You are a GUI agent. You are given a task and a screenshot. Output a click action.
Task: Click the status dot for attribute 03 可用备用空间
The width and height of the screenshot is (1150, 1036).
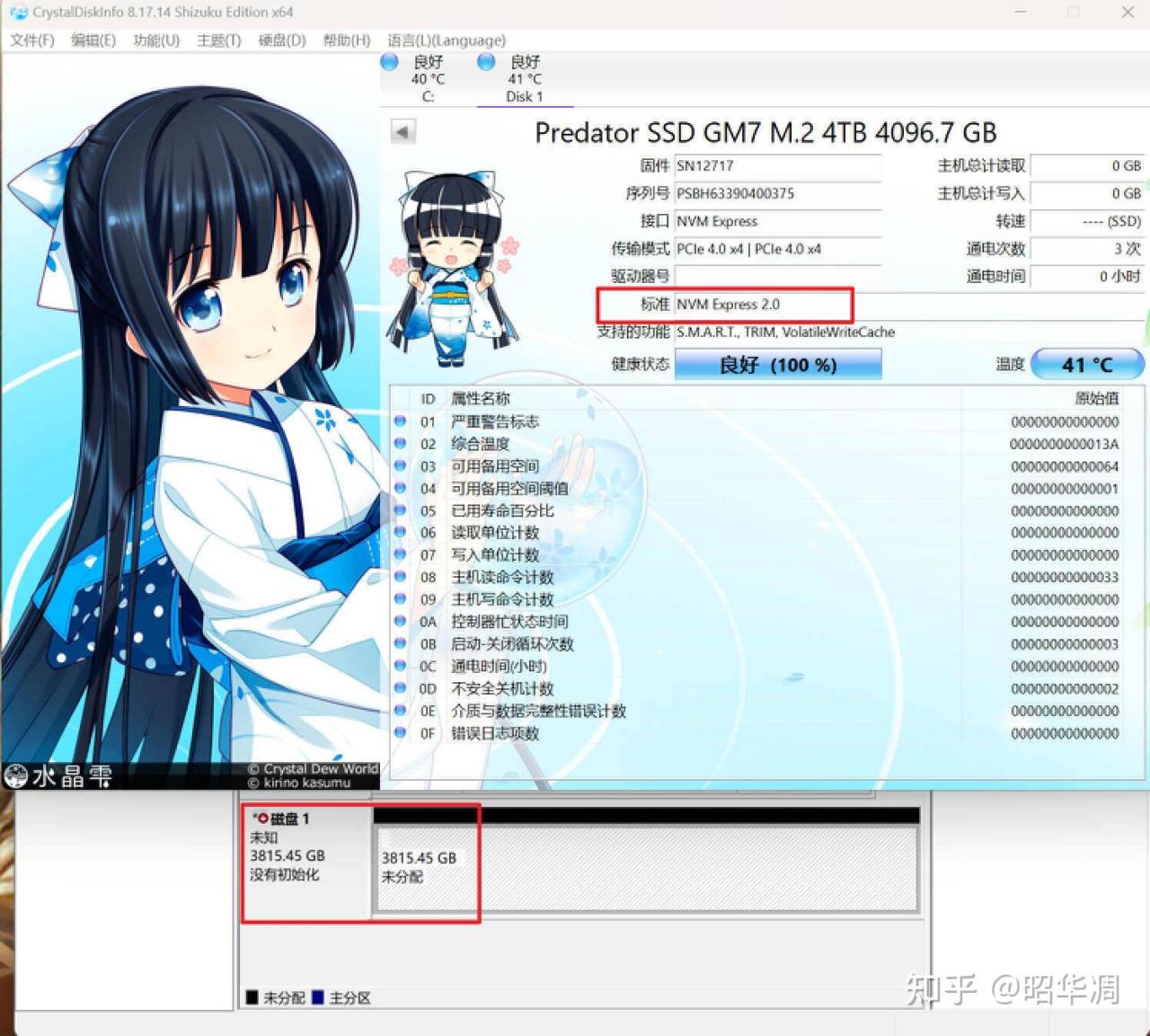point(400,466)
